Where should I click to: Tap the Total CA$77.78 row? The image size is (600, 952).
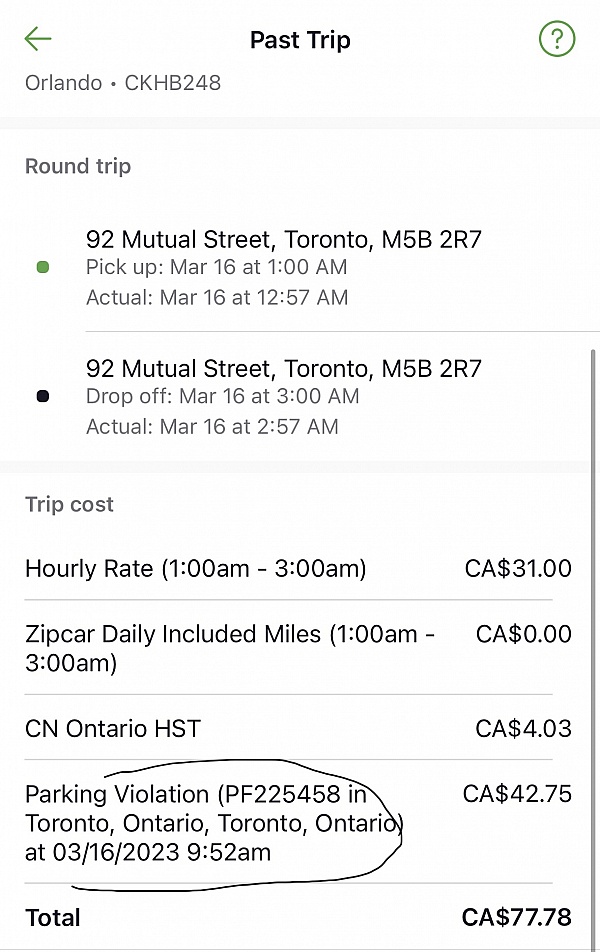(298, 917)
